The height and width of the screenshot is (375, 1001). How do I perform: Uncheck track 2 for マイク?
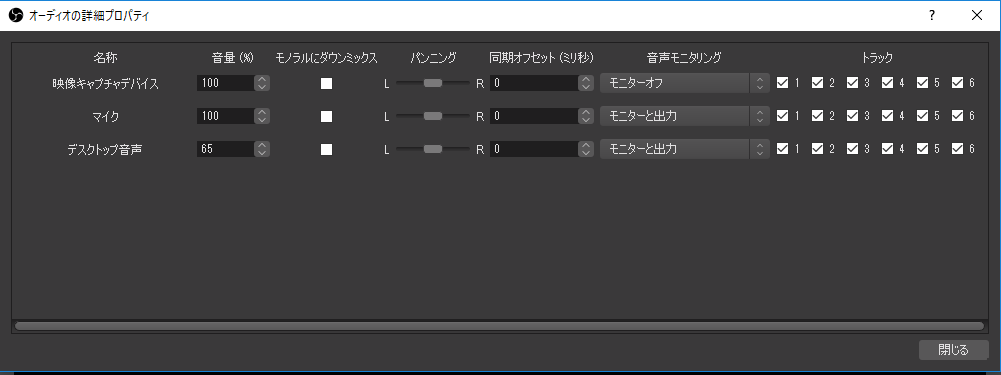[817, 116]
